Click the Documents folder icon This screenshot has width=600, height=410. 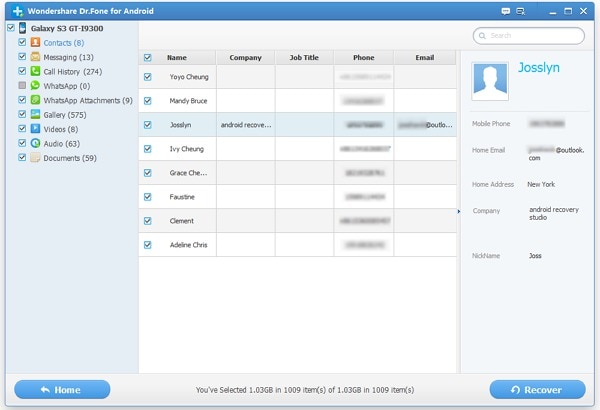[35, 157]
